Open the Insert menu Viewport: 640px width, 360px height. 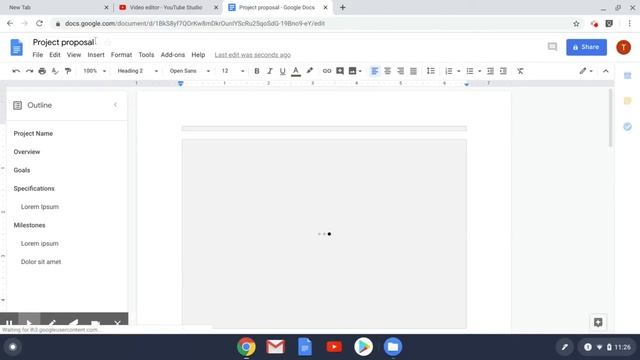[x=96, y=55]
